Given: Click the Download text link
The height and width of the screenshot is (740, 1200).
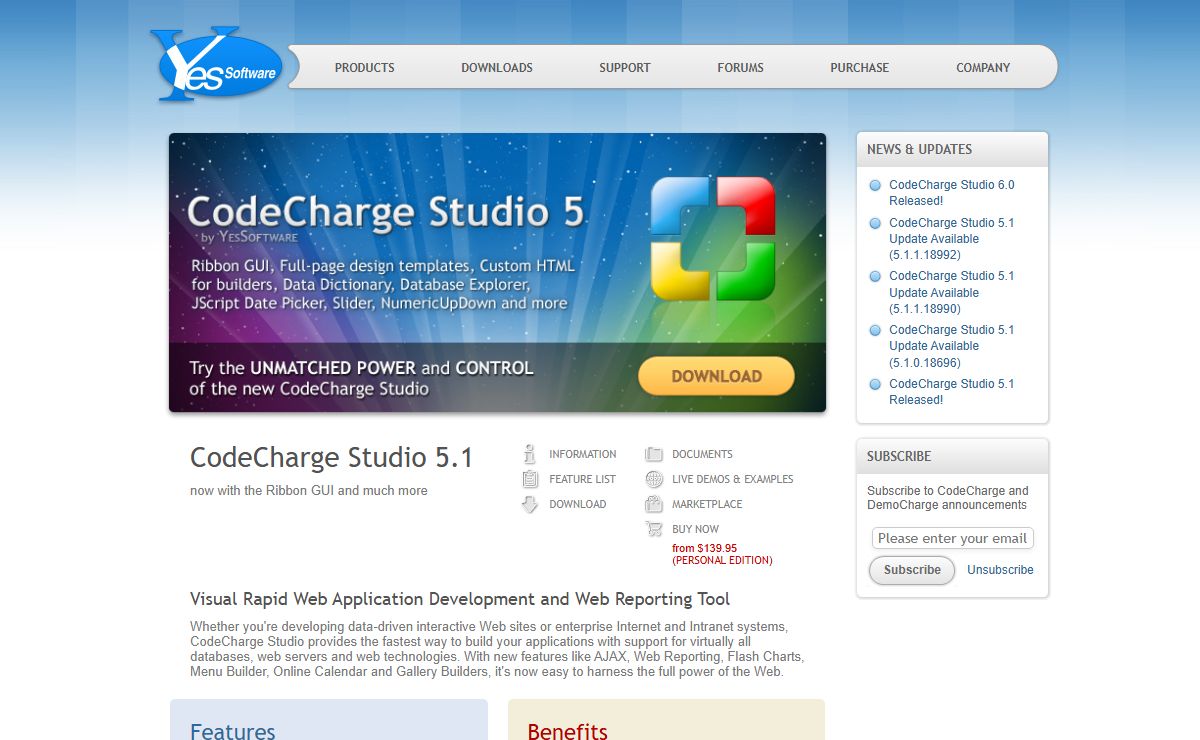Looking at the screenshot, I should (x=577, y=504).
